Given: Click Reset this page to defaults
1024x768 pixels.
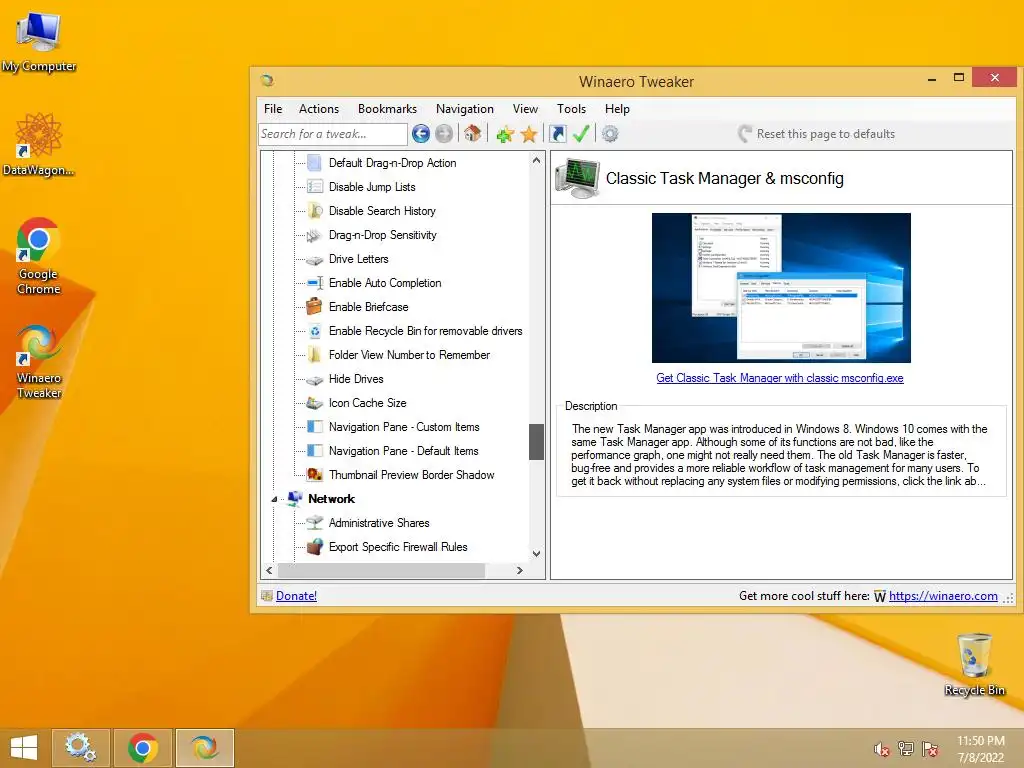Looking at the screenshot, I should tap(817, 134).
